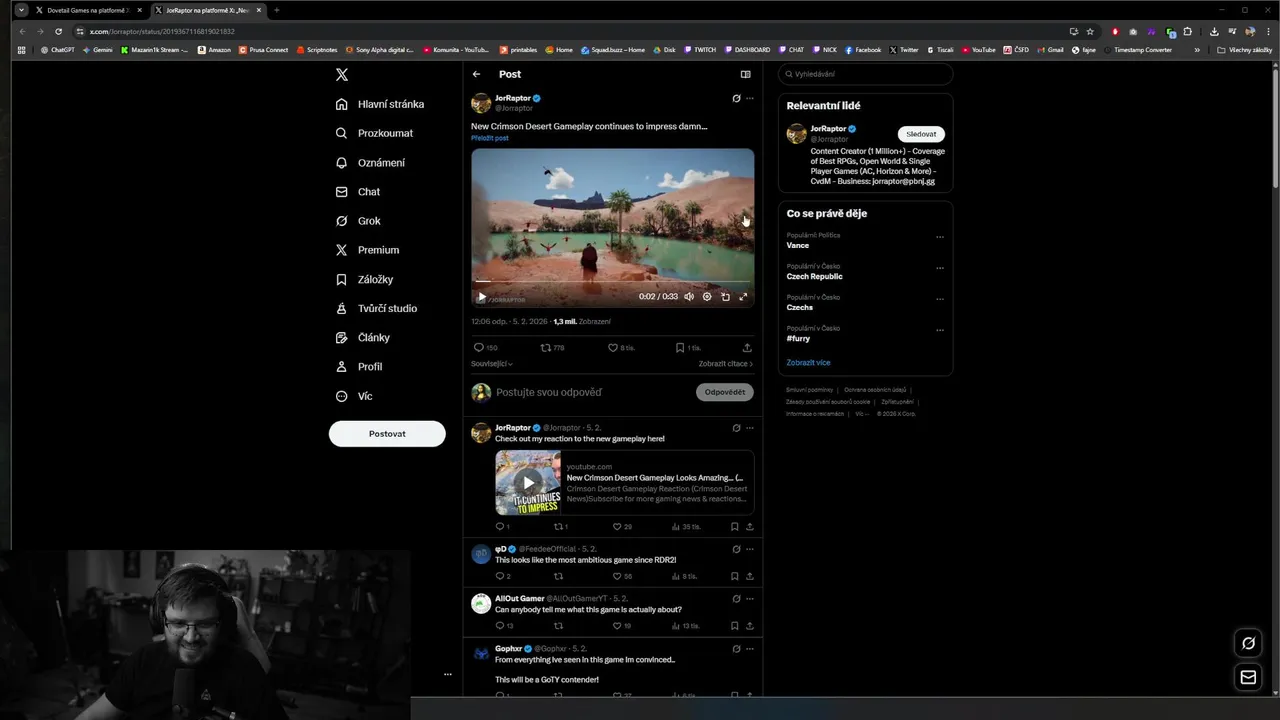Like the FeedeeOfficial reply

(x=616, y=577)
